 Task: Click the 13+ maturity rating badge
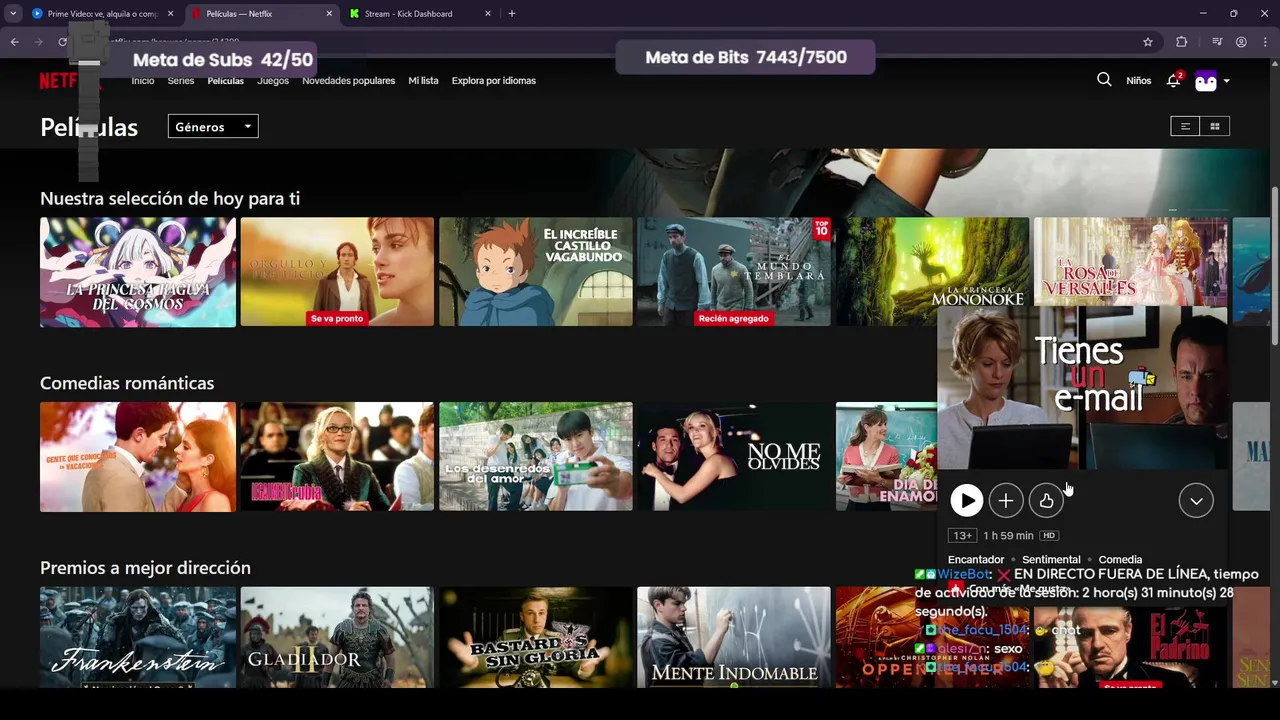pos(963,536)
